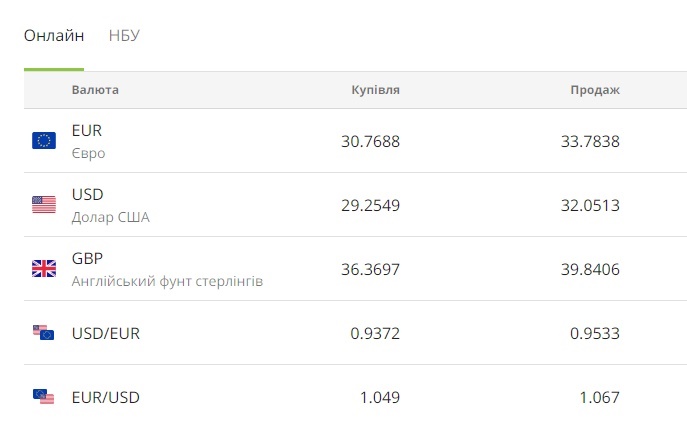This screenshot has height=421, width=687.
Task: Click the EUR buy rate 30.7688
Action: [x=370, y=141]
